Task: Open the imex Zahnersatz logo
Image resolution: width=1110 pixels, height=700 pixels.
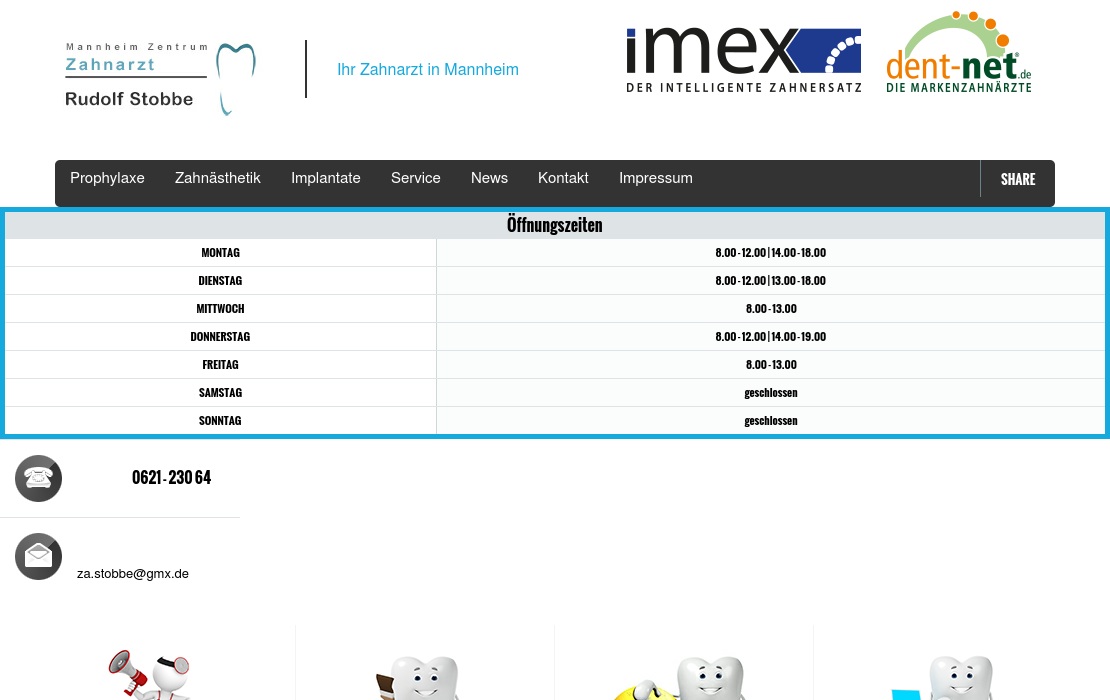Action: pyautogui.click(x=743, y=60)
